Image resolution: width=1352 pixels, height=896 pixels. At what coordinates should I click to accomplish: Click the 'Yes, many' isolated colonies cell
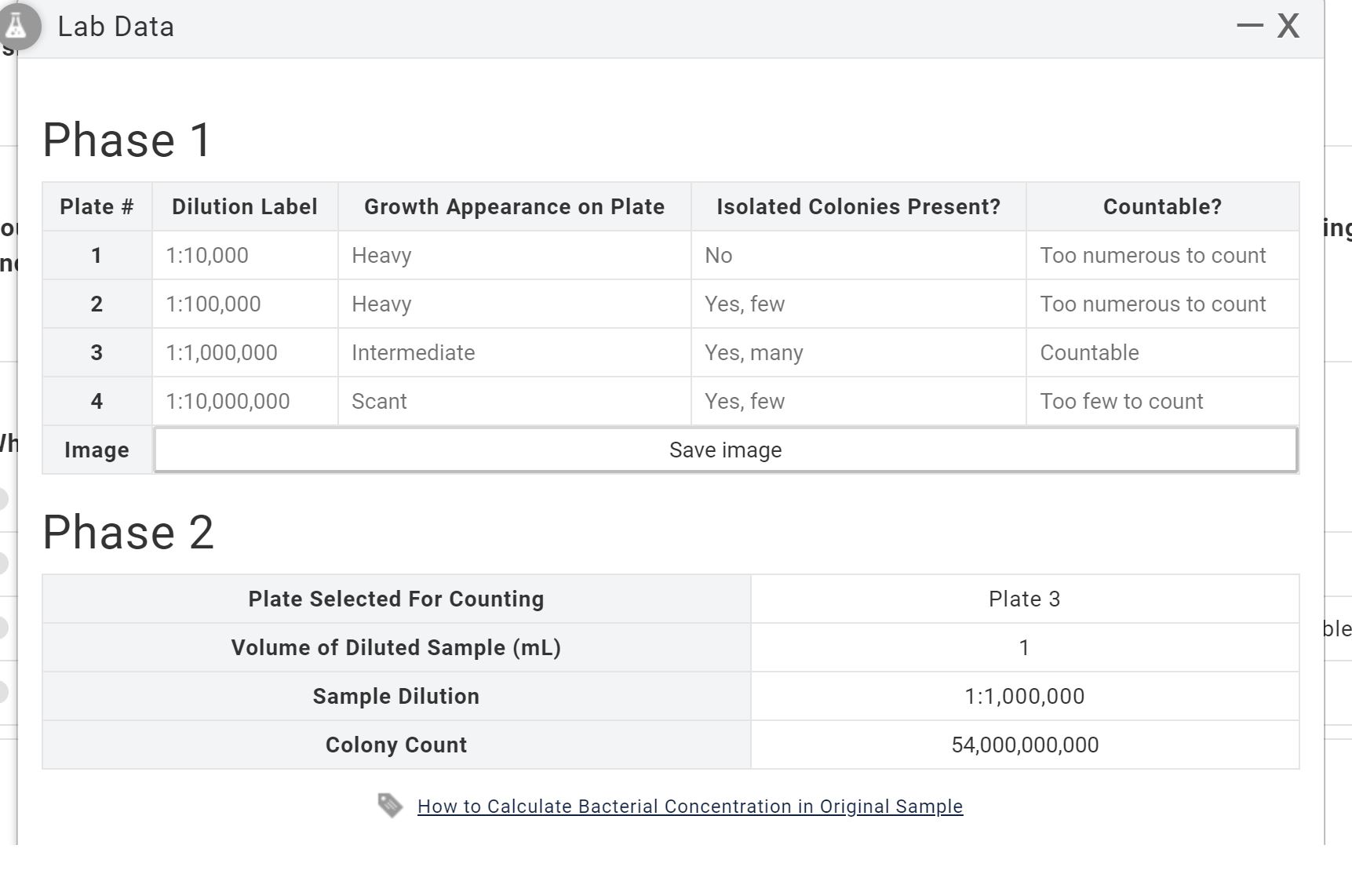coord(753,352)
